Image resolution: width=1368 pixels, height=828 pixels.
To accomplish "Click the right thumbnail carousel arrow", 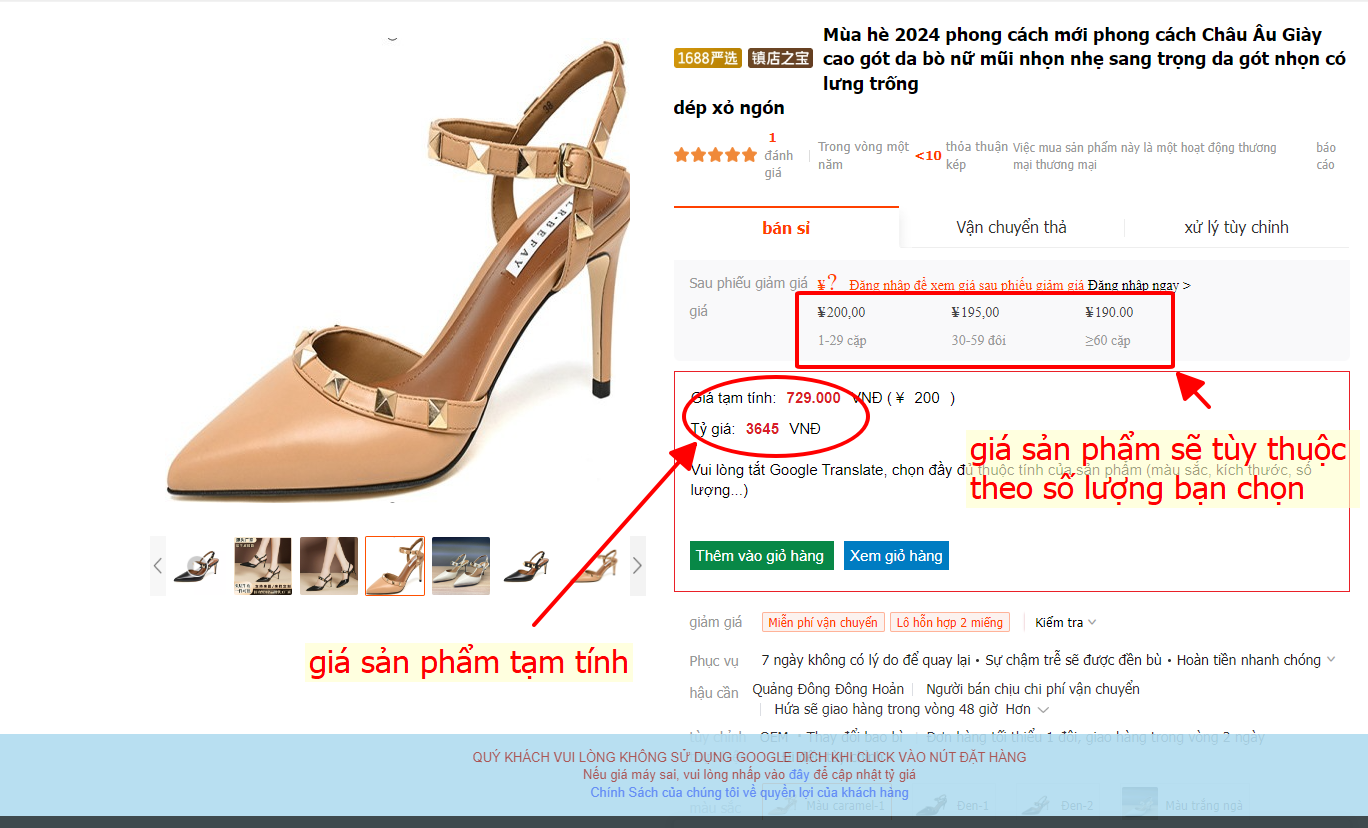I will (x=638, y=566).
